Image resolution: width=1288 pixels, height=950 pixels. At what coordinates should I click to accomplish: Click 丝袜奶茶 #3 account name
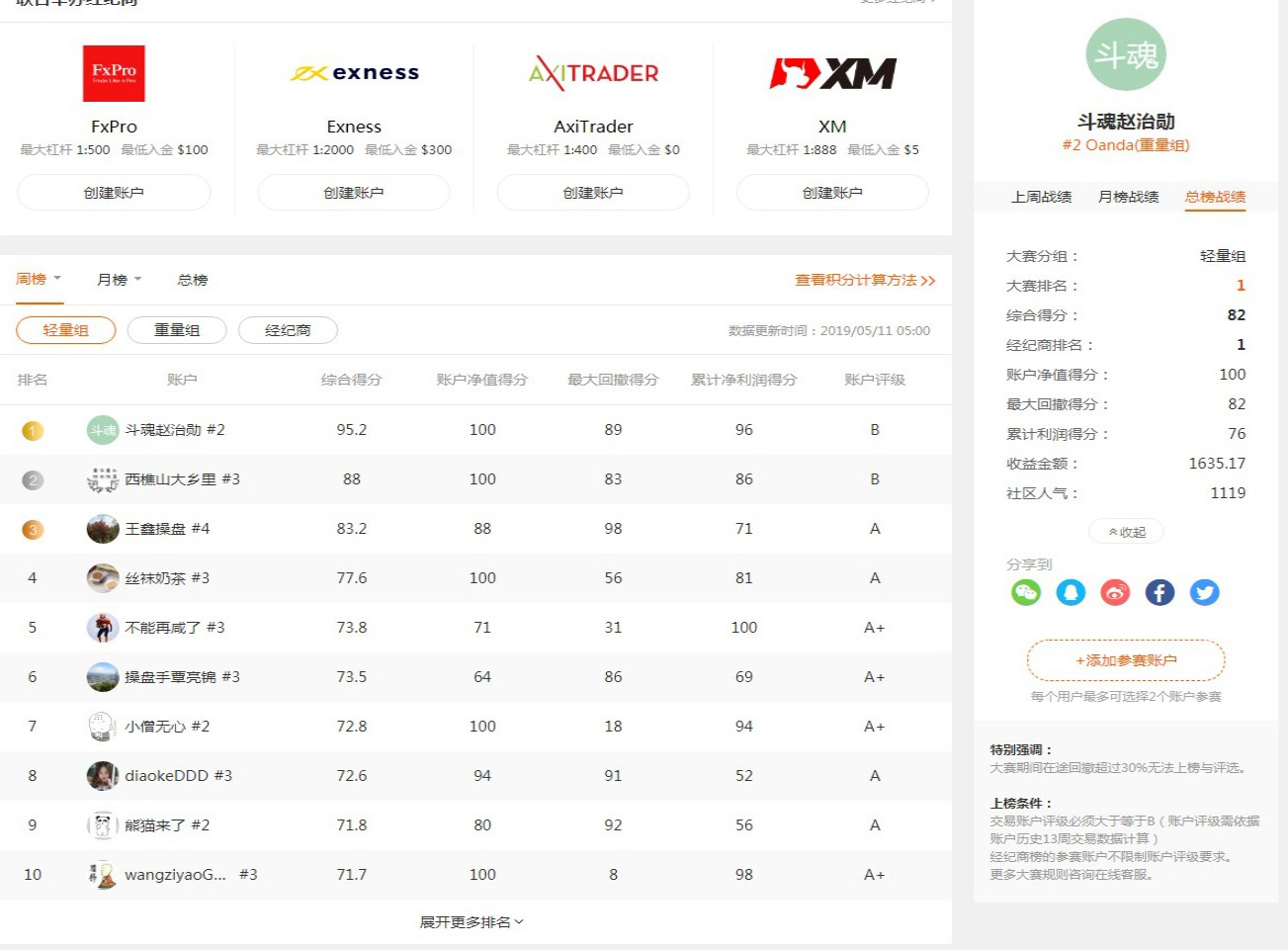click(167, 578)
